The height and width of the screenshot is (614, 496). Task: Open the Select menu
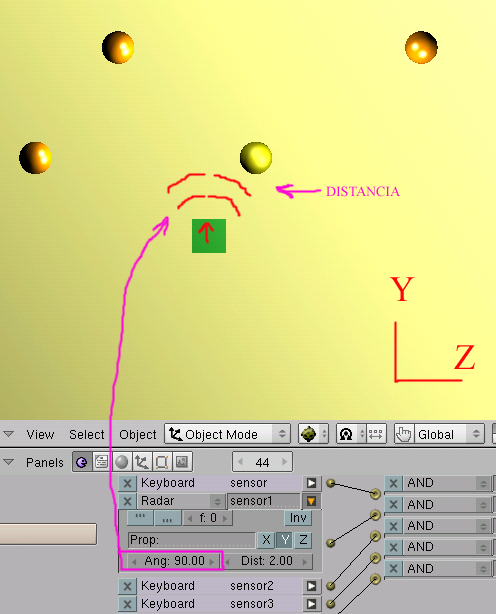tap(87, 435)
